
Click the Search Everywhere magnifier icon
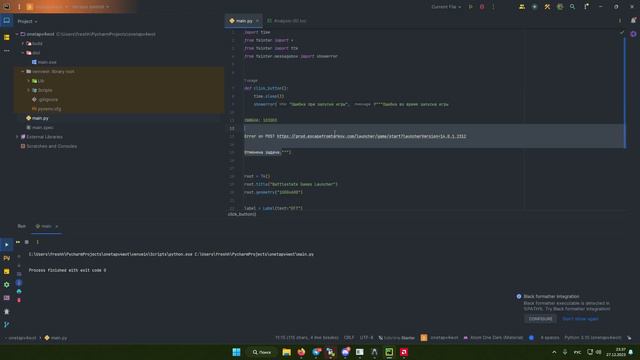pos(573,7)
